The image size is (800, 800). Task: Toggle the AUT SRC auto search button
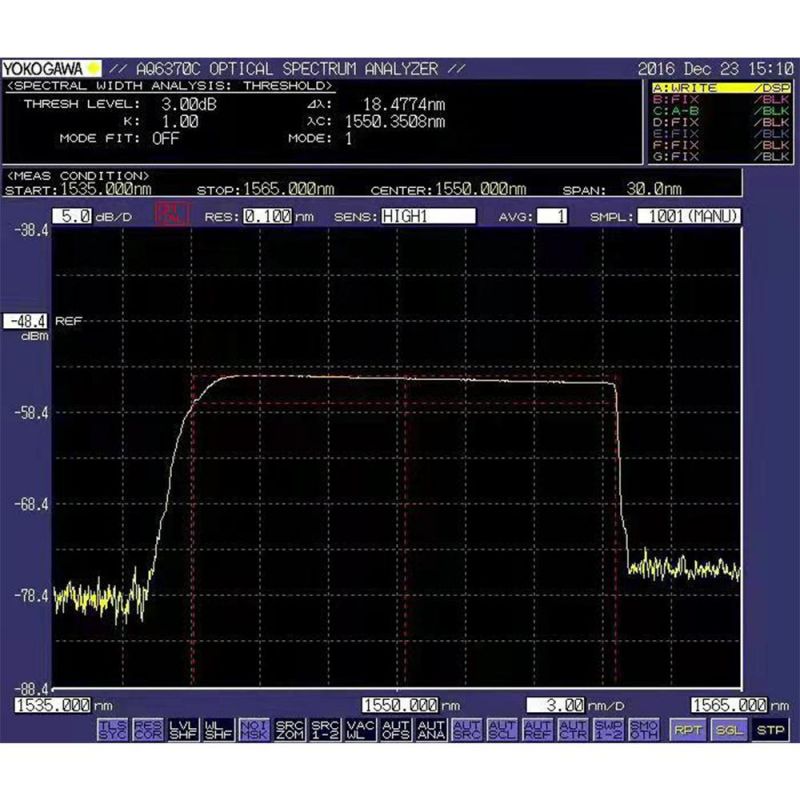pos(467,729)
